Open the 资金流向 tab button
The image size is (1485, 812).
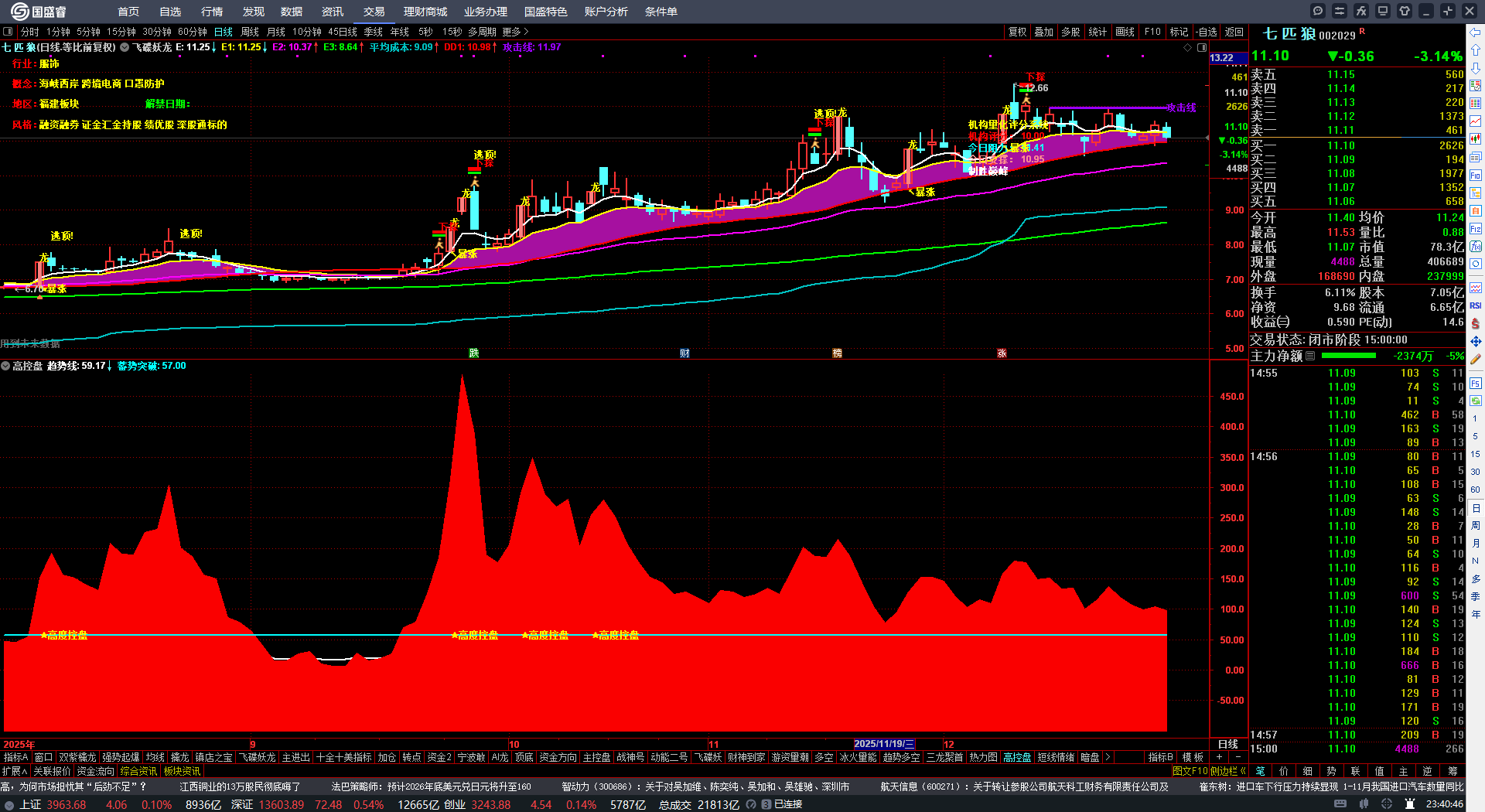pos(95,771)
